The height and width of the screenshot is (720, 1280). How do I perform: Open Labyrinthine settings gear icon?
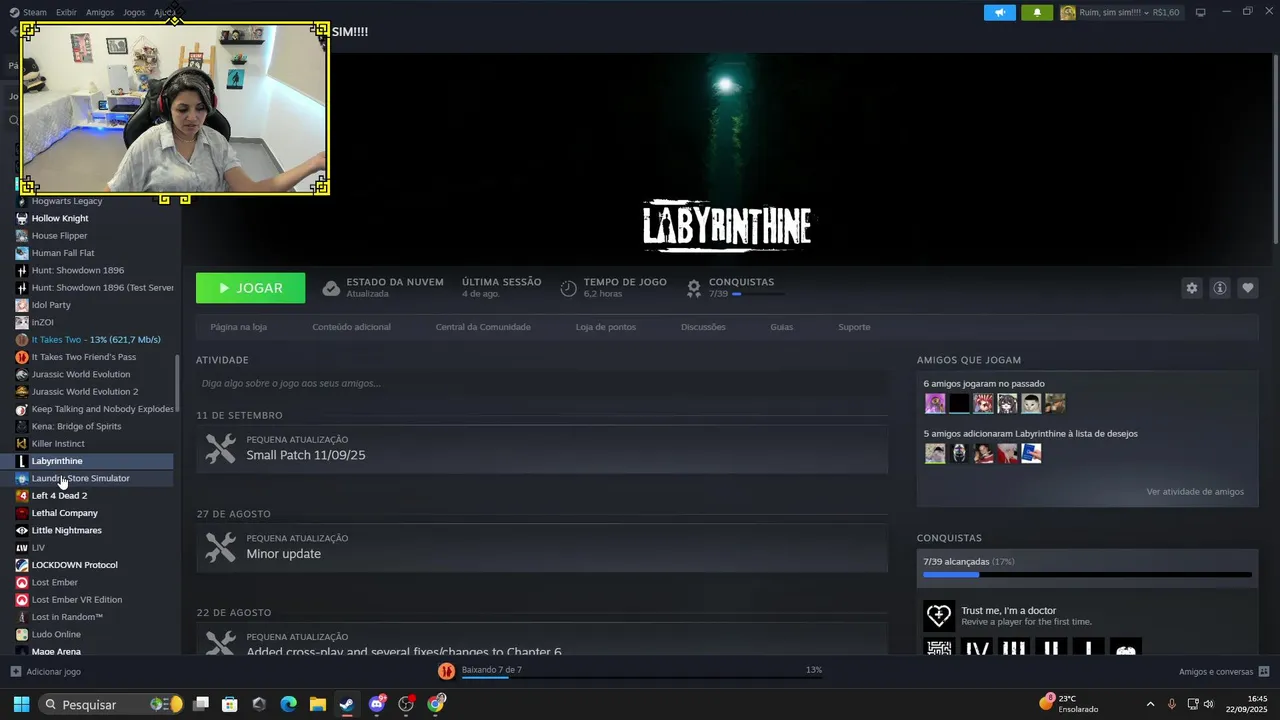click(1191, 288)
